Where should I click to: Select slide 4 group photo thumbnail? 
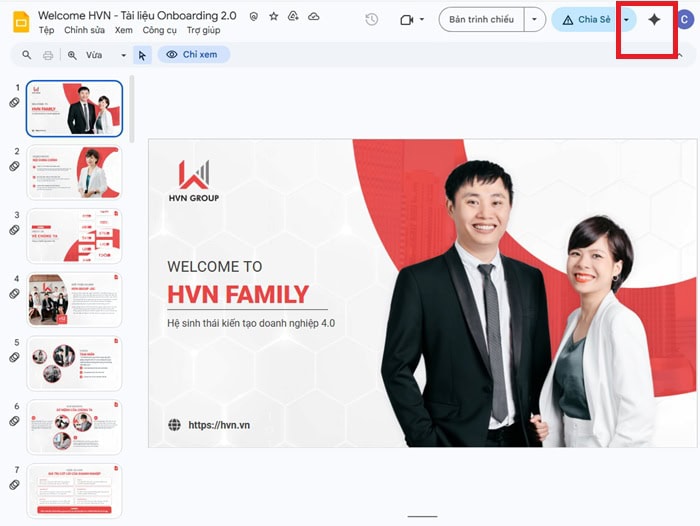74,300
